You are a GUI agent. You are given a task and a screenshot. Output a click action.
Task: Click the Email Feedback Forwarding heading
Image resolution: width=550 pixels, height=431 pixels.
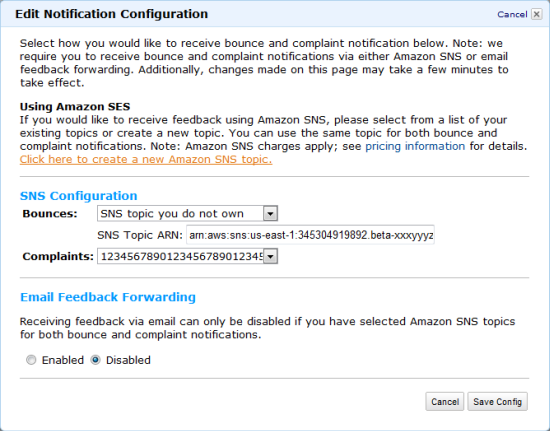point(108,297)
